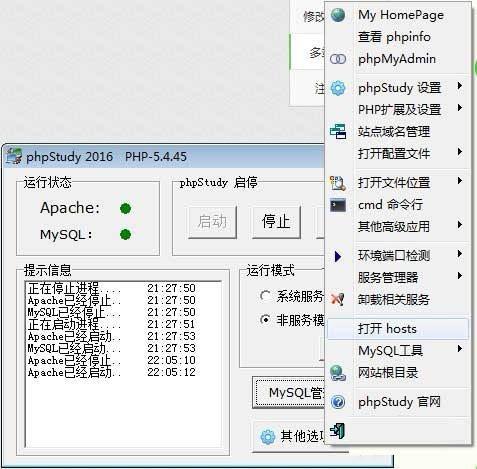This screenshot has width=477, height=469.
Task: Click the 其他选项 button label
Action: (303, 436)
